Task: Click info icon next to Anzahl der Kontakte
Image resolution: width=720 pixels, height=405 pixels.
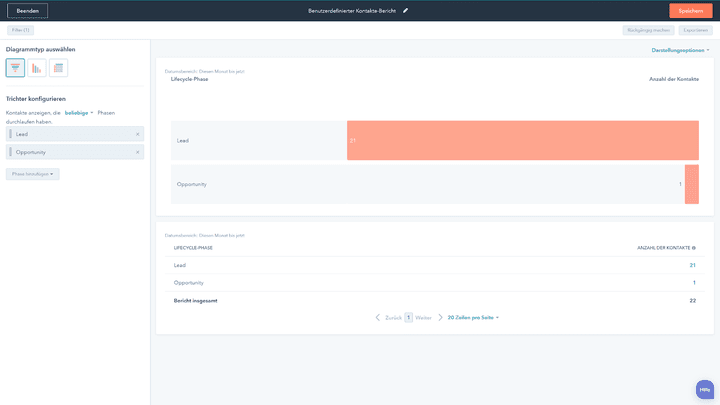Action: [x=695, y=247]
